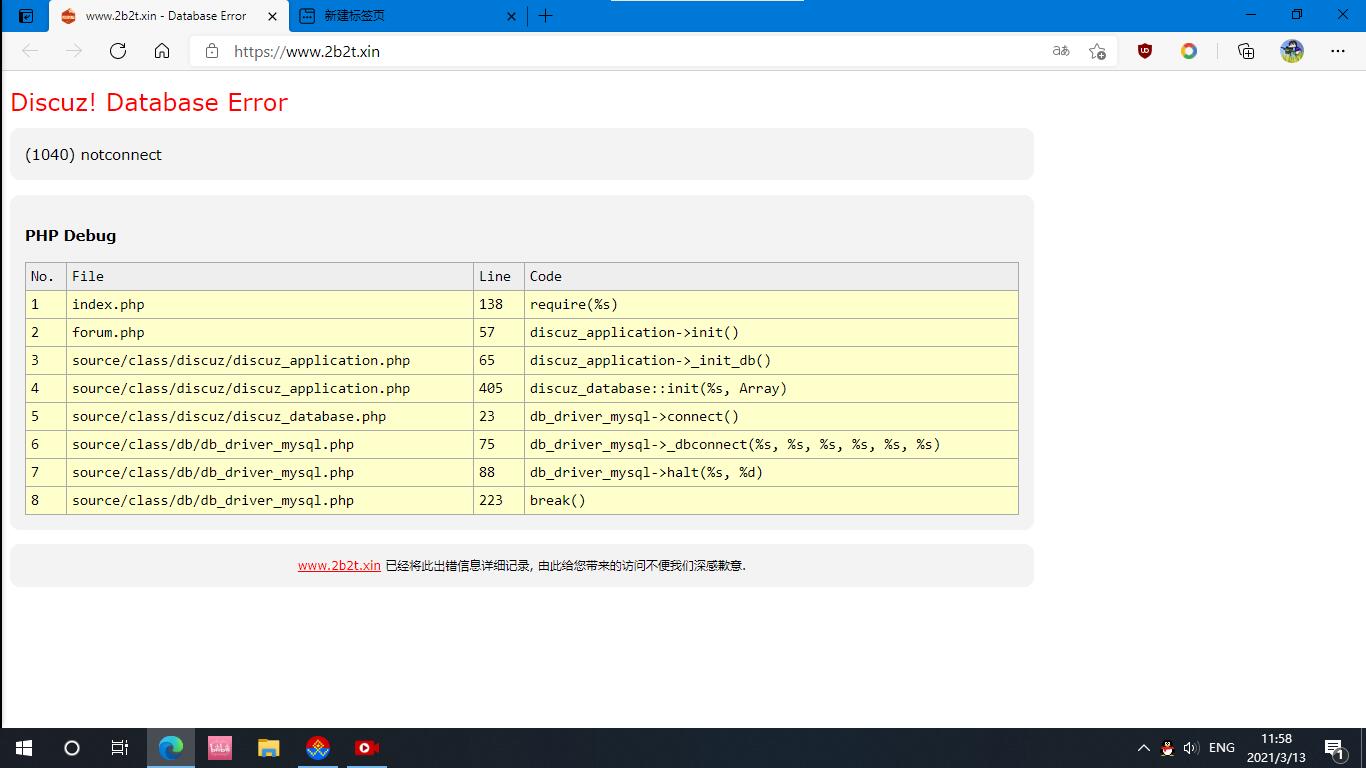Image resolution: width=1366 pixels, height=768 pixels.
Task: Open the Windows Start menu
Action: tap(24, 748)
